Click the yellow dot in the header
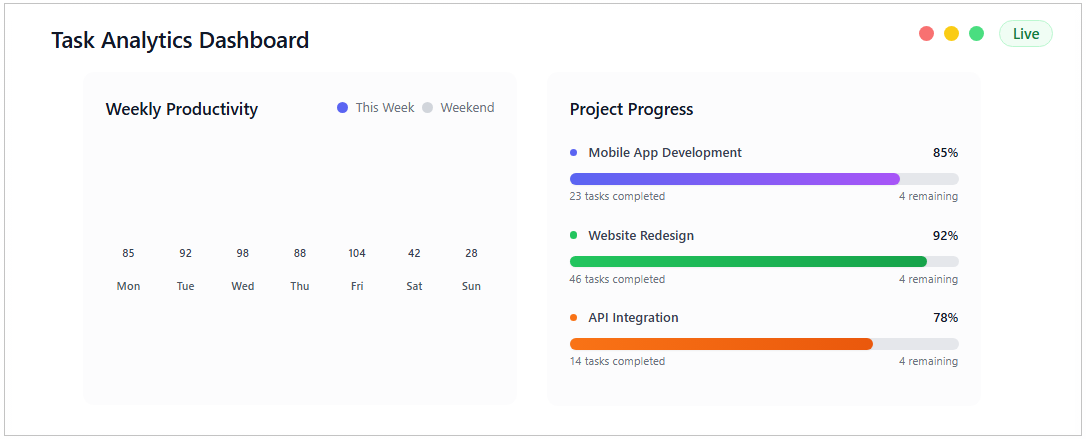This screenshot has width=1086, height=439. pyautogui.click(x=951, y=34)
